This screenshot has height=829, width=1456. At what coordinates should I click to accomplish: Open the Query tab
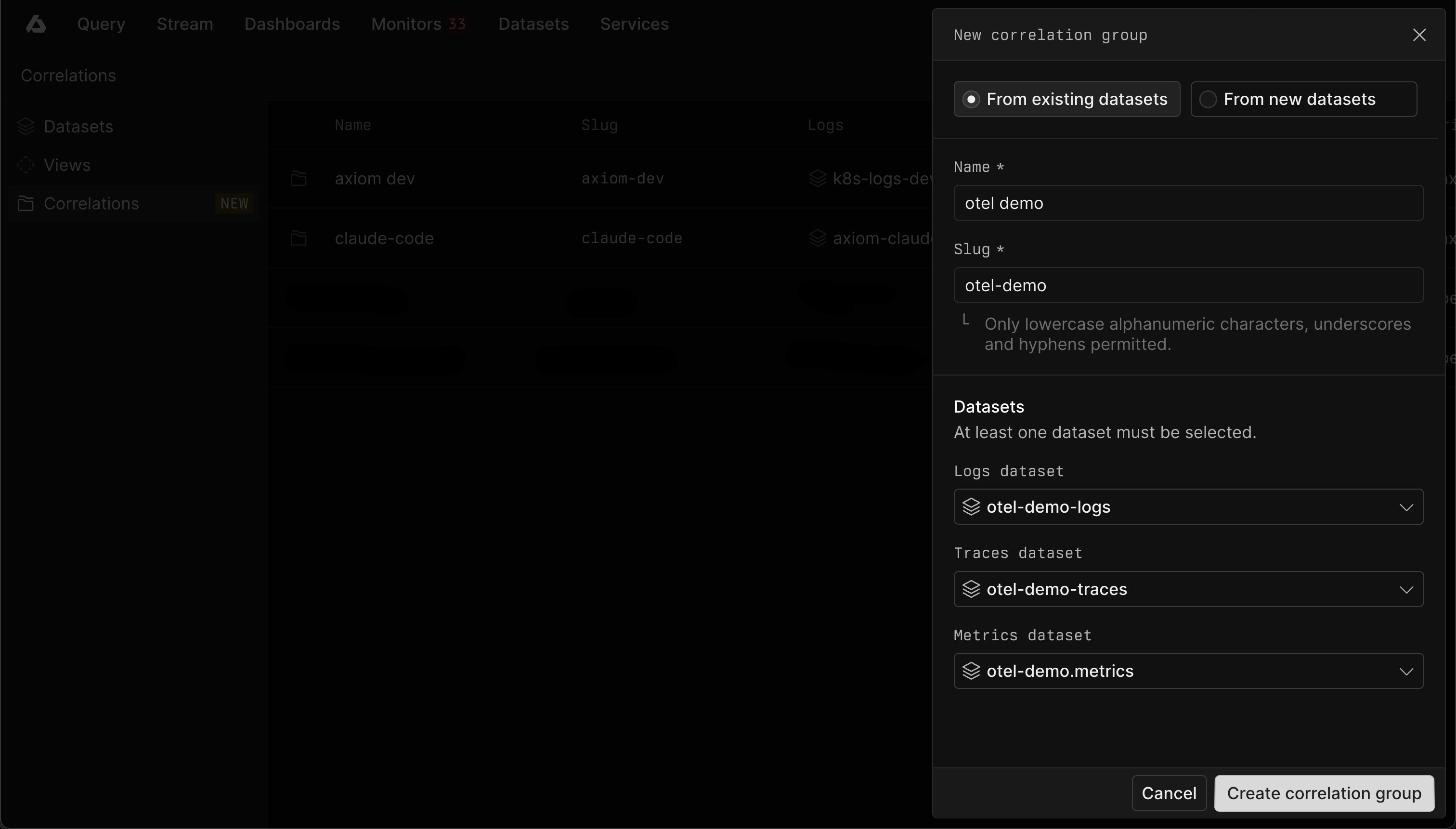pos(102,24)
